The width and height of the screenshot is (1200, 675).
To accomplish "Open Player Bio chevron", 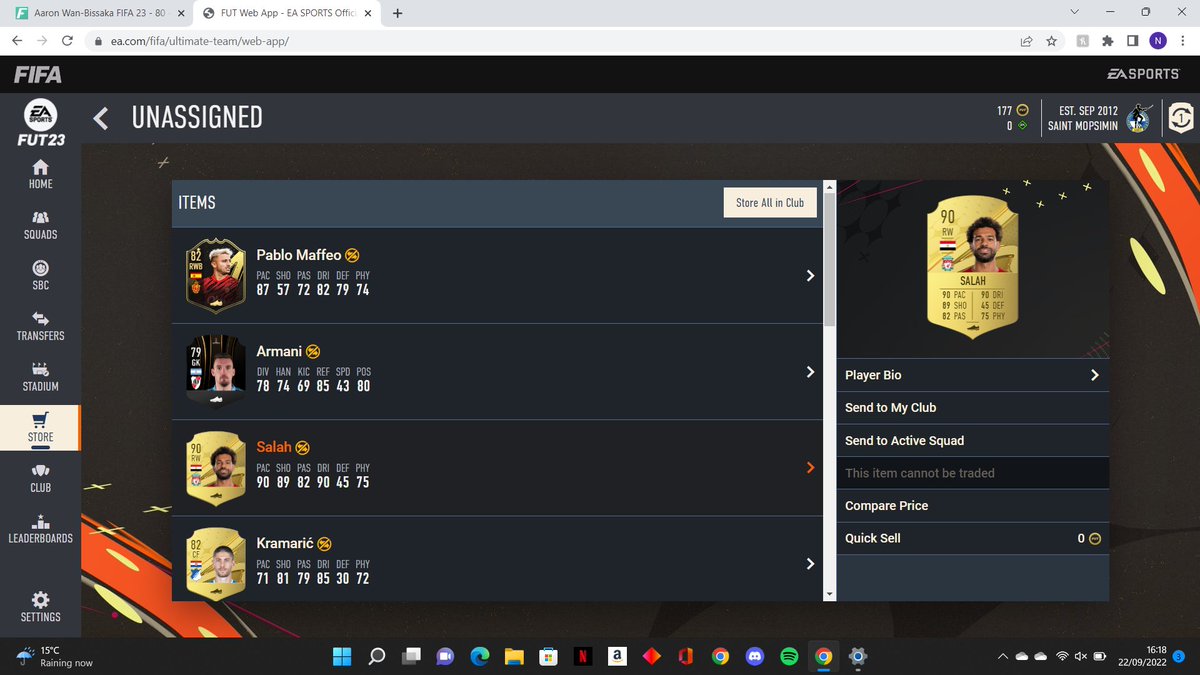I will coord(1094,375).
